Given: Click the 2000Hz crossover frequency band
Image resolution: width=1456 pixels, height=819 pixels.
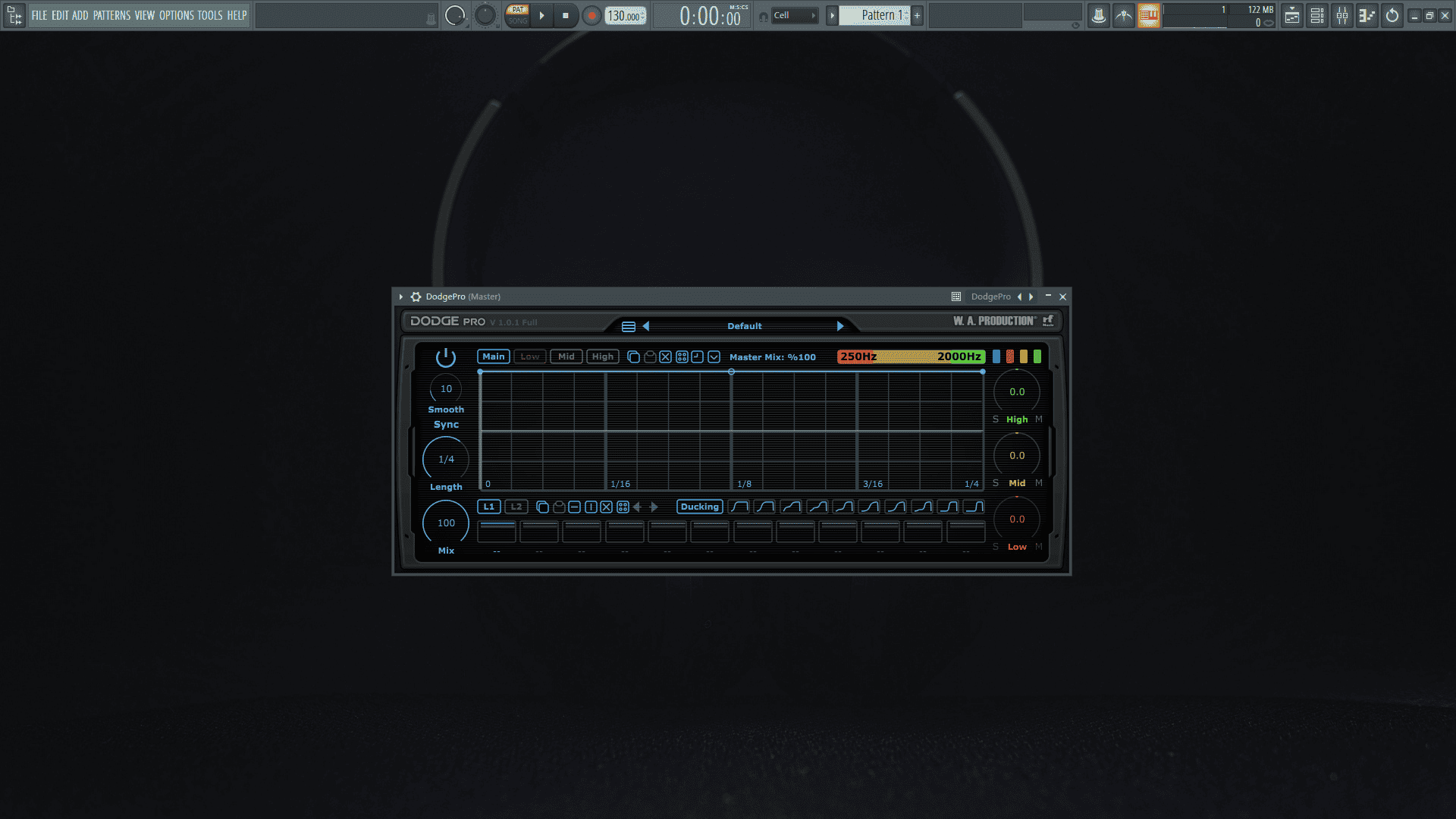Looking at the screenshot, I should point(959,356).
